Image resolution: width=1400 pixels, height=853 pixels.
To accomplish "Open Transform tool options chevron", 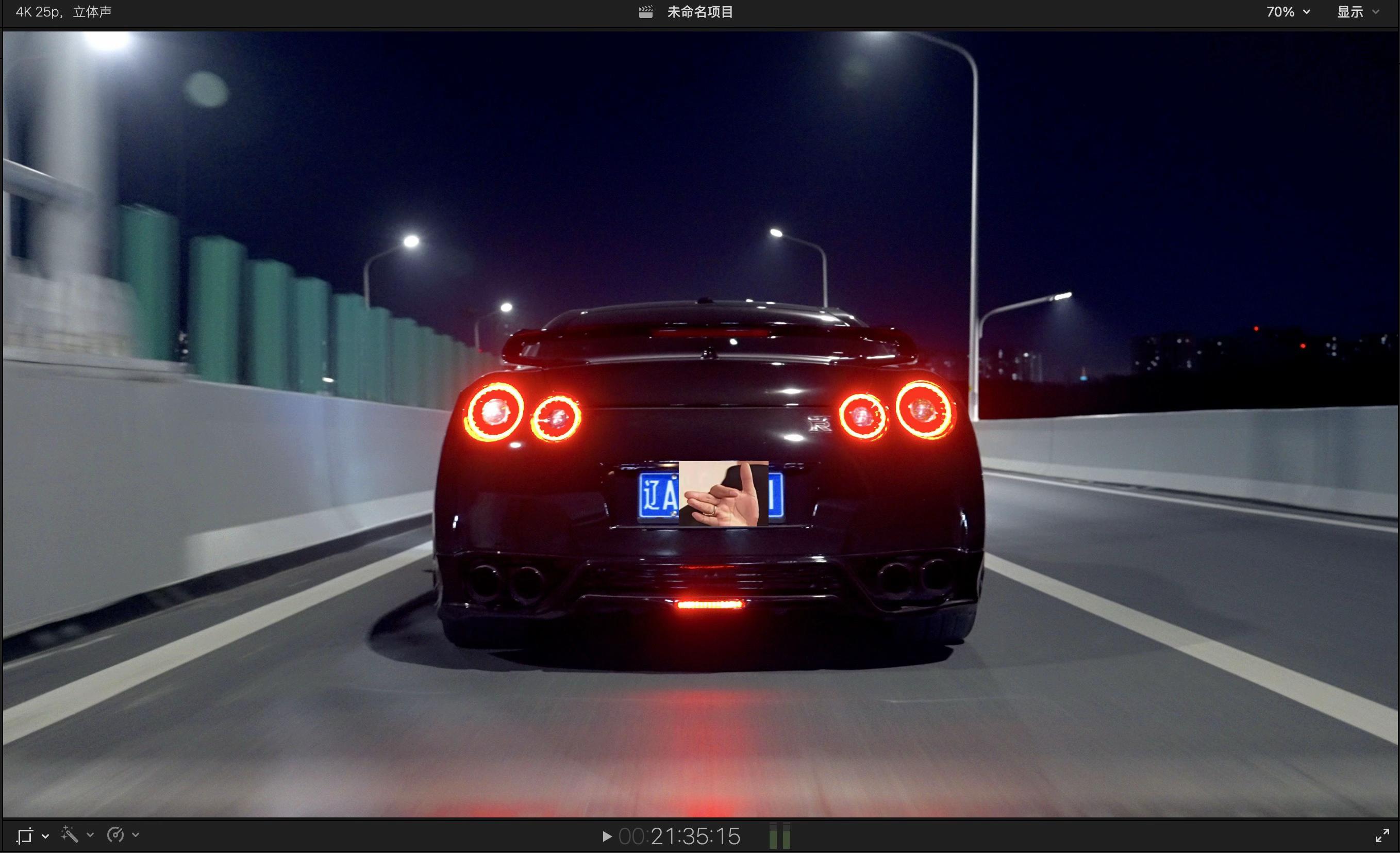I will (45, 835).
